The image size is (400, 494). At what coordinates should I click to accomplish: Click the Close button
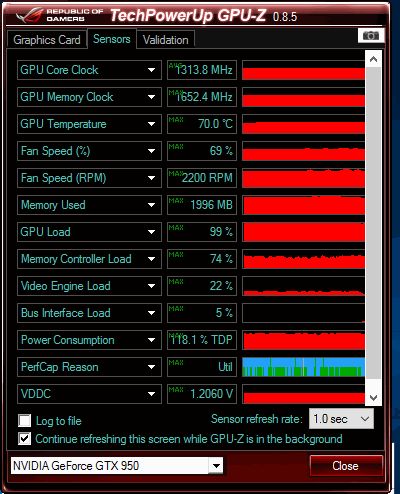point(345,466)
